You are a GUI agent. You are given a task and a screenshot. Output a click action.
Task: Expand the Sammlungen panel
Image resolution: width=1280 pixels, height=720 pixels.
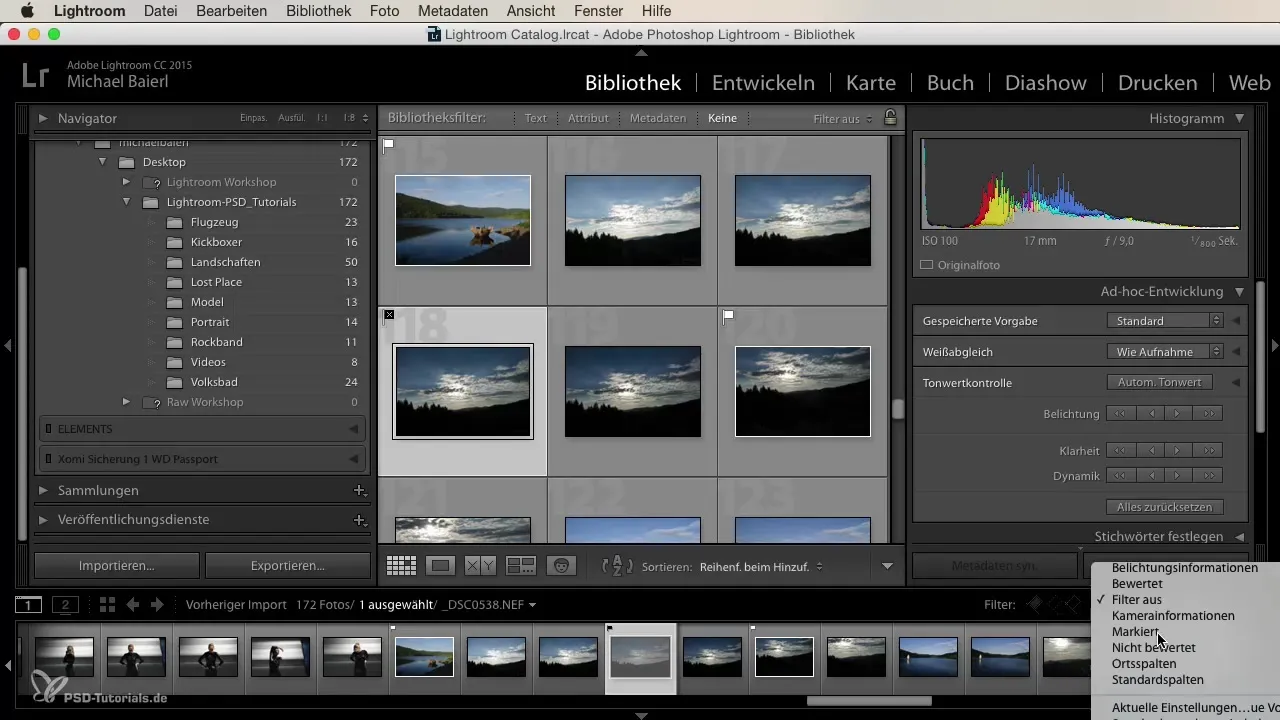pyautogui.click(x=43, y=491)
